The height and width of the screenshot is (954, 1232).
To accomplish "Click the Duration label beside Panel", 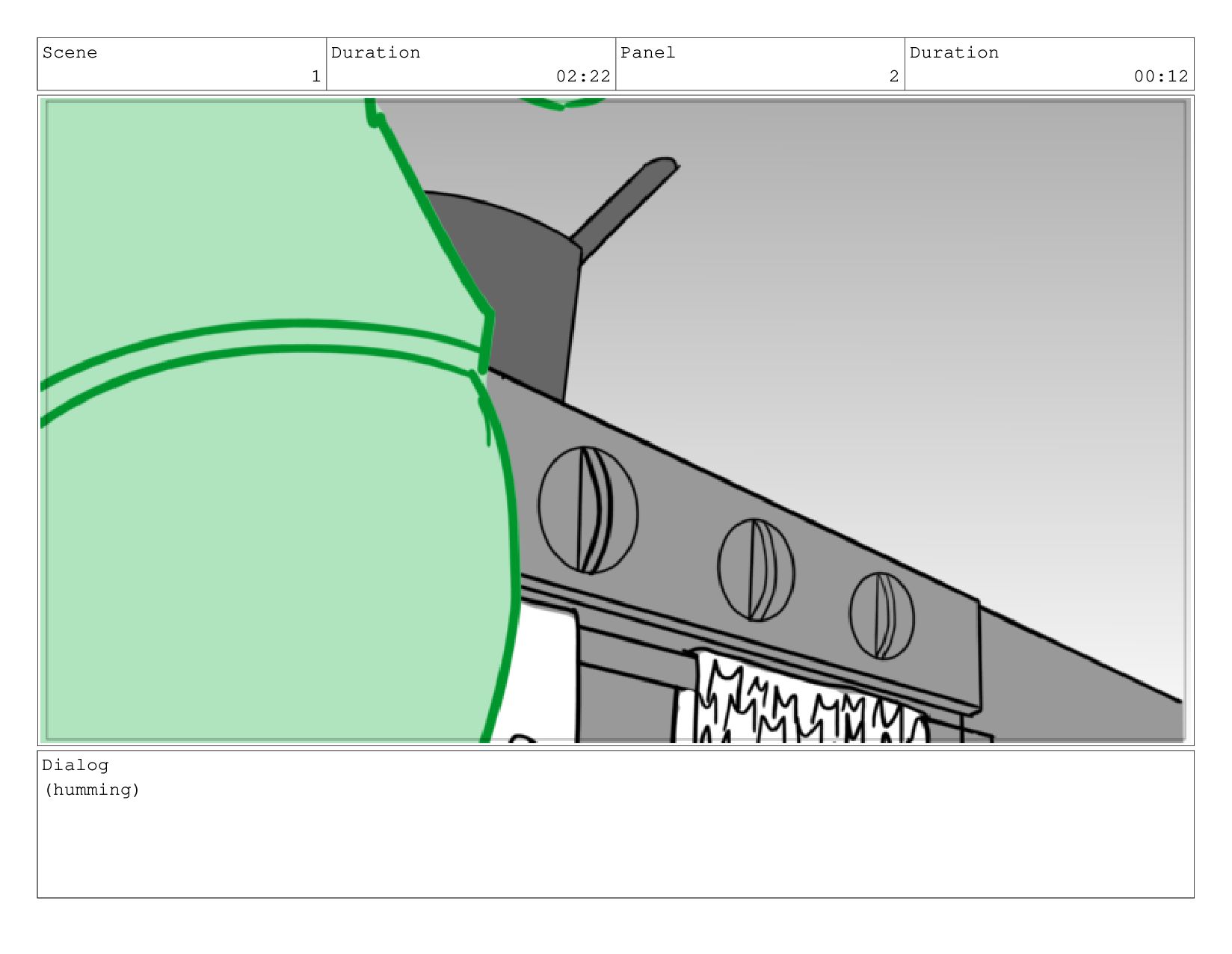I will (954, 52).
